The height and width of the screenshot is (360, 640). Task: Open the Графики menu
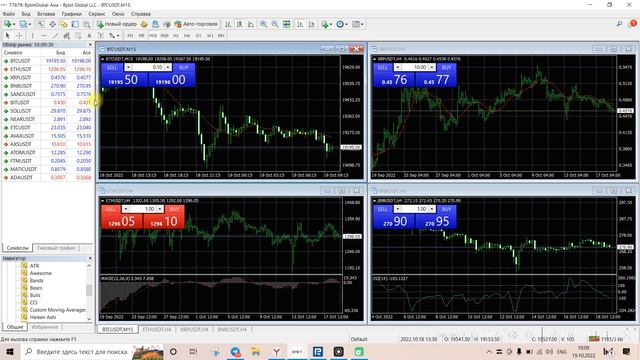tap(71, 14)
